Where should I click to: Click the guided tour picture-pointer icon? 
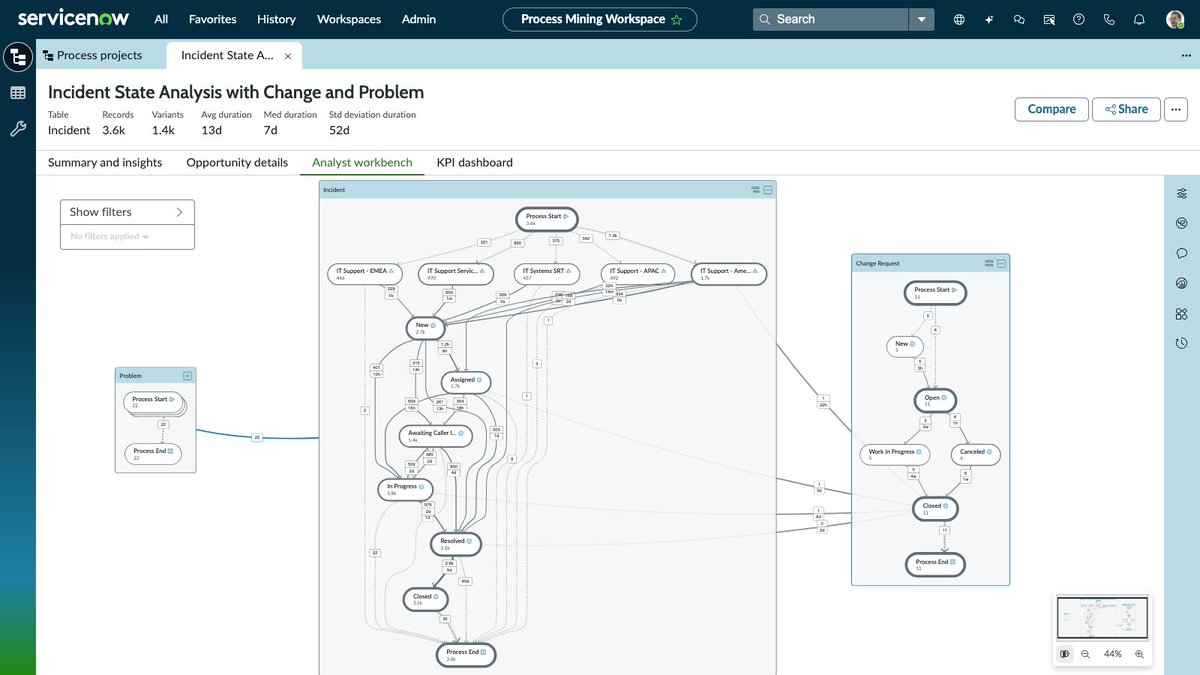point(1049,19)
